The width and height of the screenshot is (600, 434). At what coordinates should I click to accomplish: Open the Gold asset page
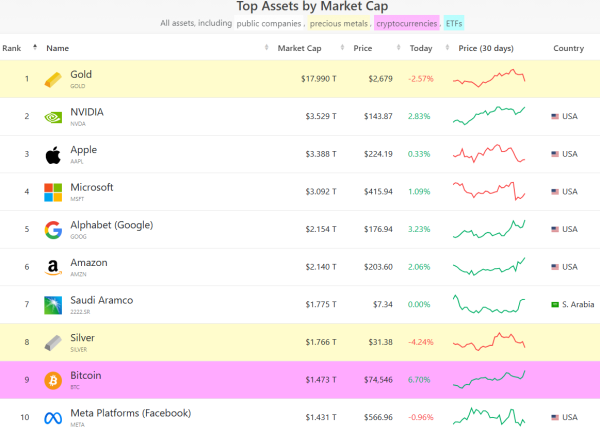[81, 74]
